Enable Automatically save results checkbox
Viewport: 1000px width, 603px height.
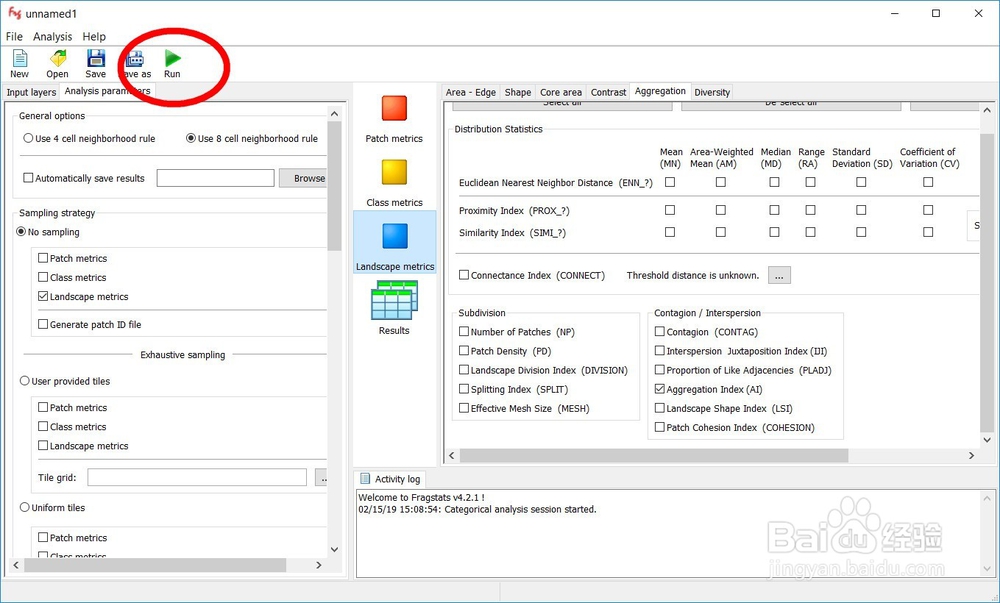pos(28,178)
